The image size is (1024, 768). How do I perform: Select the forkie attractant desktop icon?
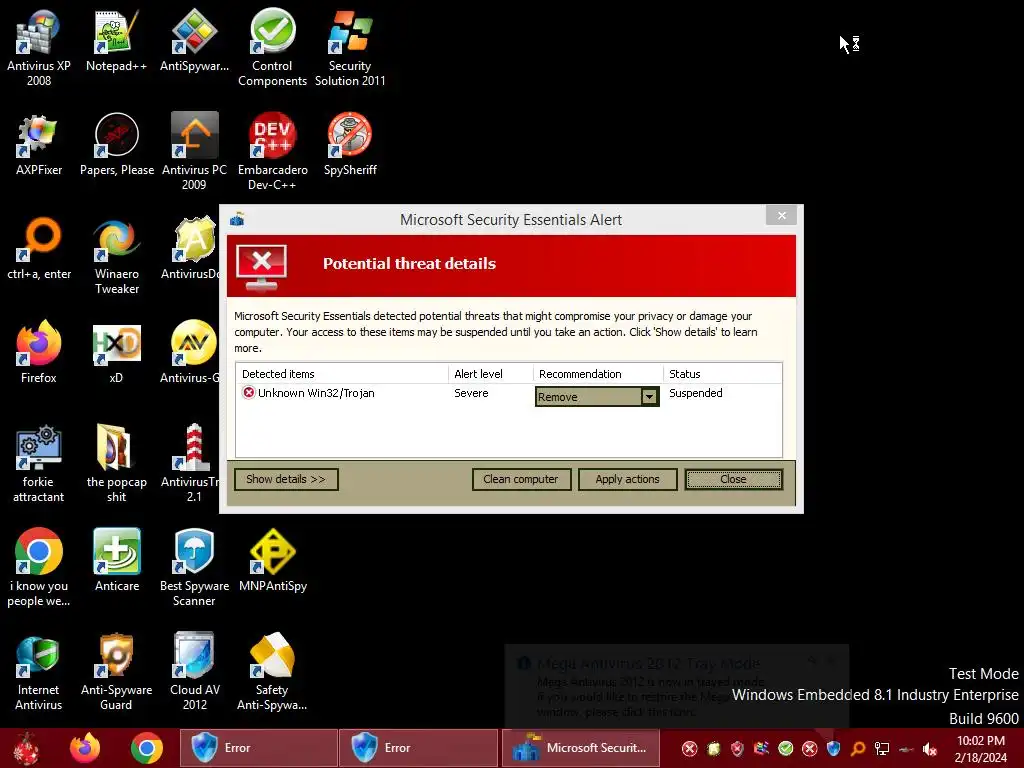tap(39, 464)
